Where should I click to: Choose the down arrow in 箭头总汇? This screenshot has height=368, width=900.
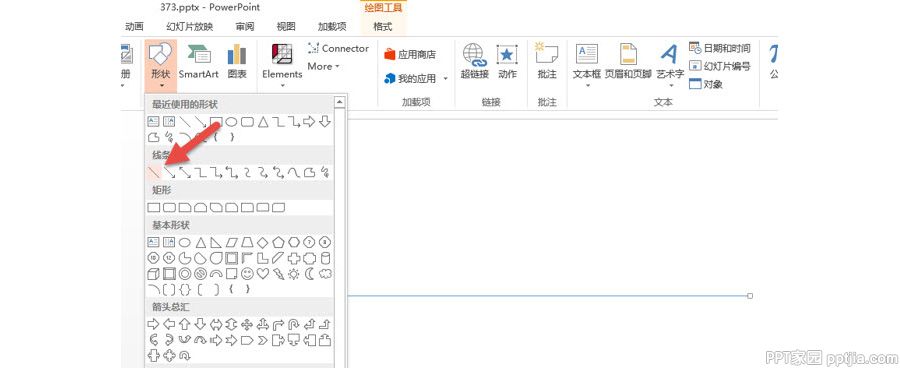pyautogui.click(x=200, y=324)
